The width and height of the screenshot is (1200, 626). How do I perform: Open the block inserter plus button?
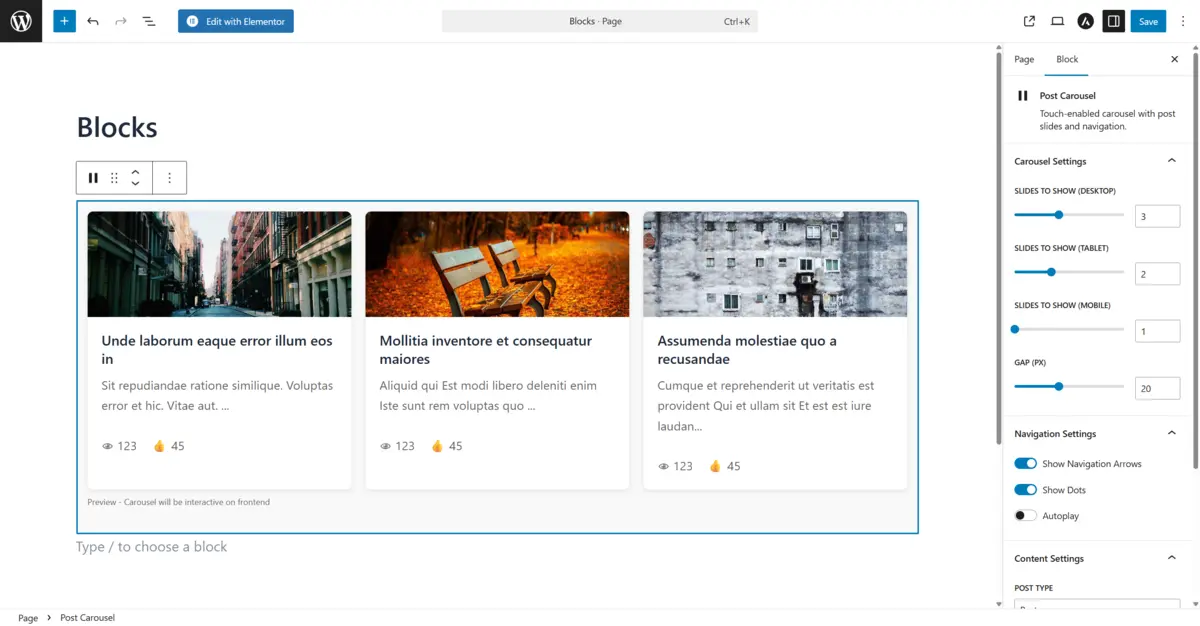click(x=64, y=21)
